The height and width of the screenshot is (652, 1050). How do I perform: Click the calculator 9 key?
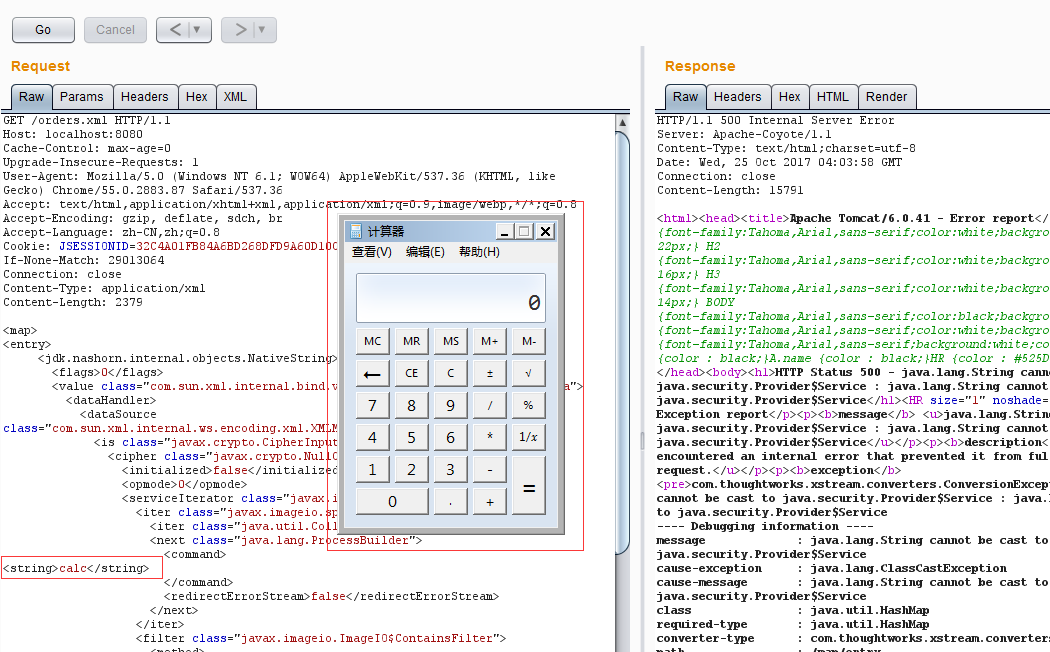point(451,406)
